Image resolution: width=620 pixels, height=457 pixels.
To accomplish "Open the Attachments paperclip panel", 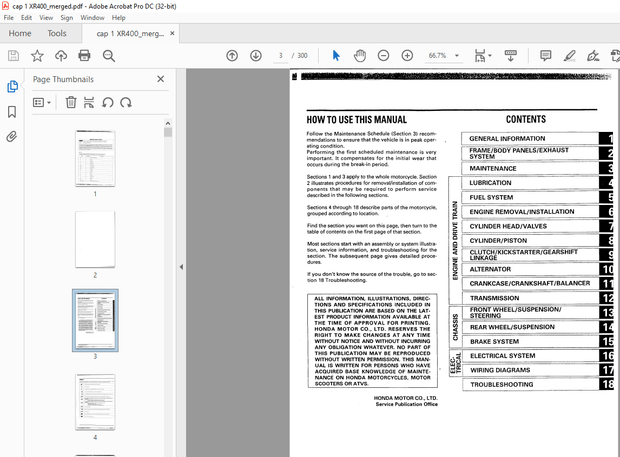I will coord(12,137).
